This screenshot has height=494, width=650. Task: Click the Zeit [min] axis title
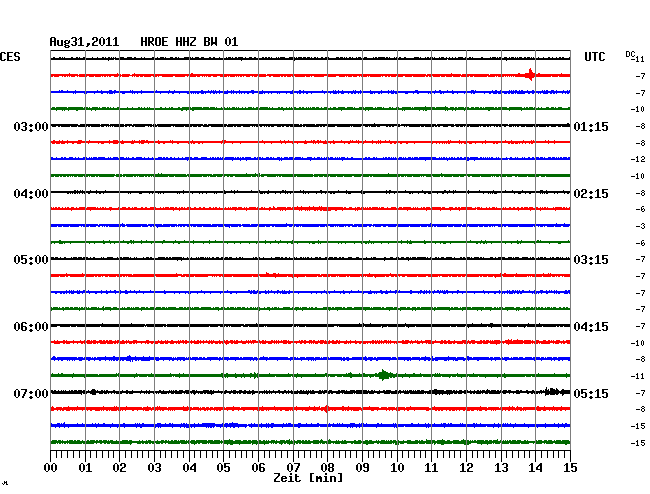308,478
